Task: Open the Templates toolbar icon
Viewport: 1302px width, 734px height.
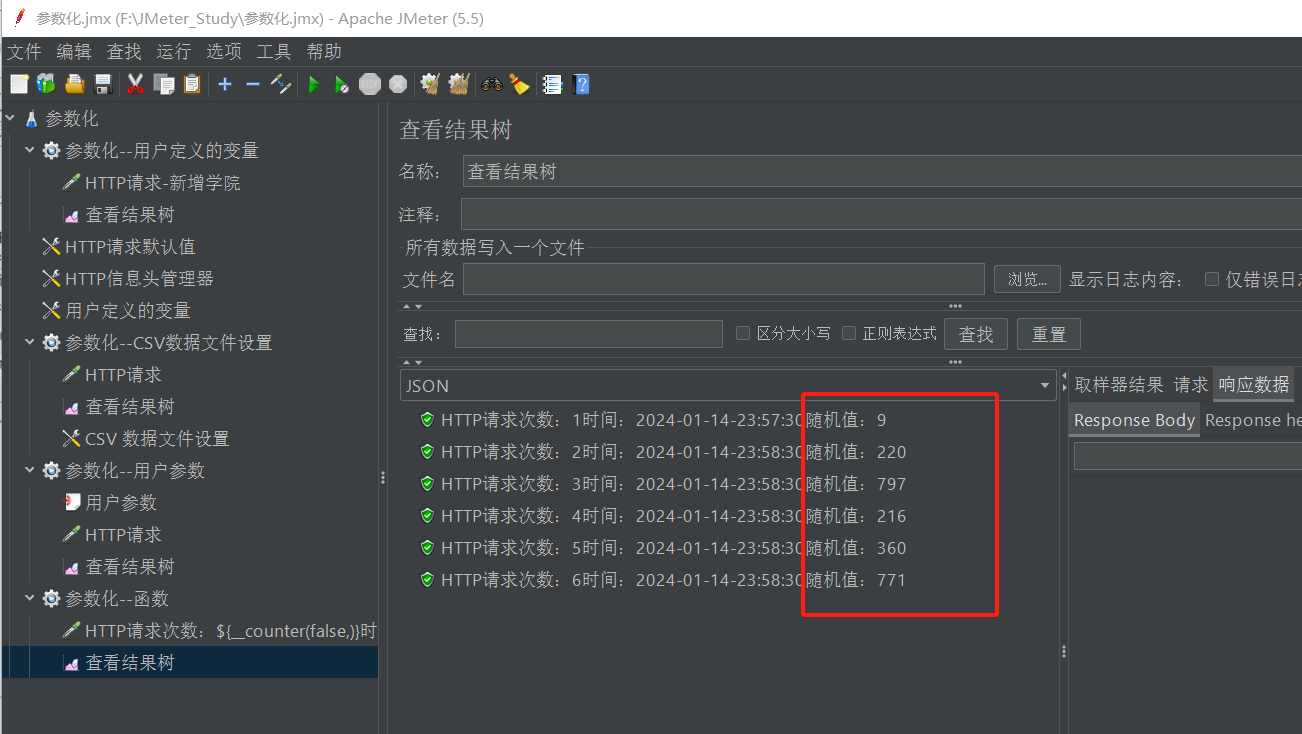Action: click(x=46, y=85)
